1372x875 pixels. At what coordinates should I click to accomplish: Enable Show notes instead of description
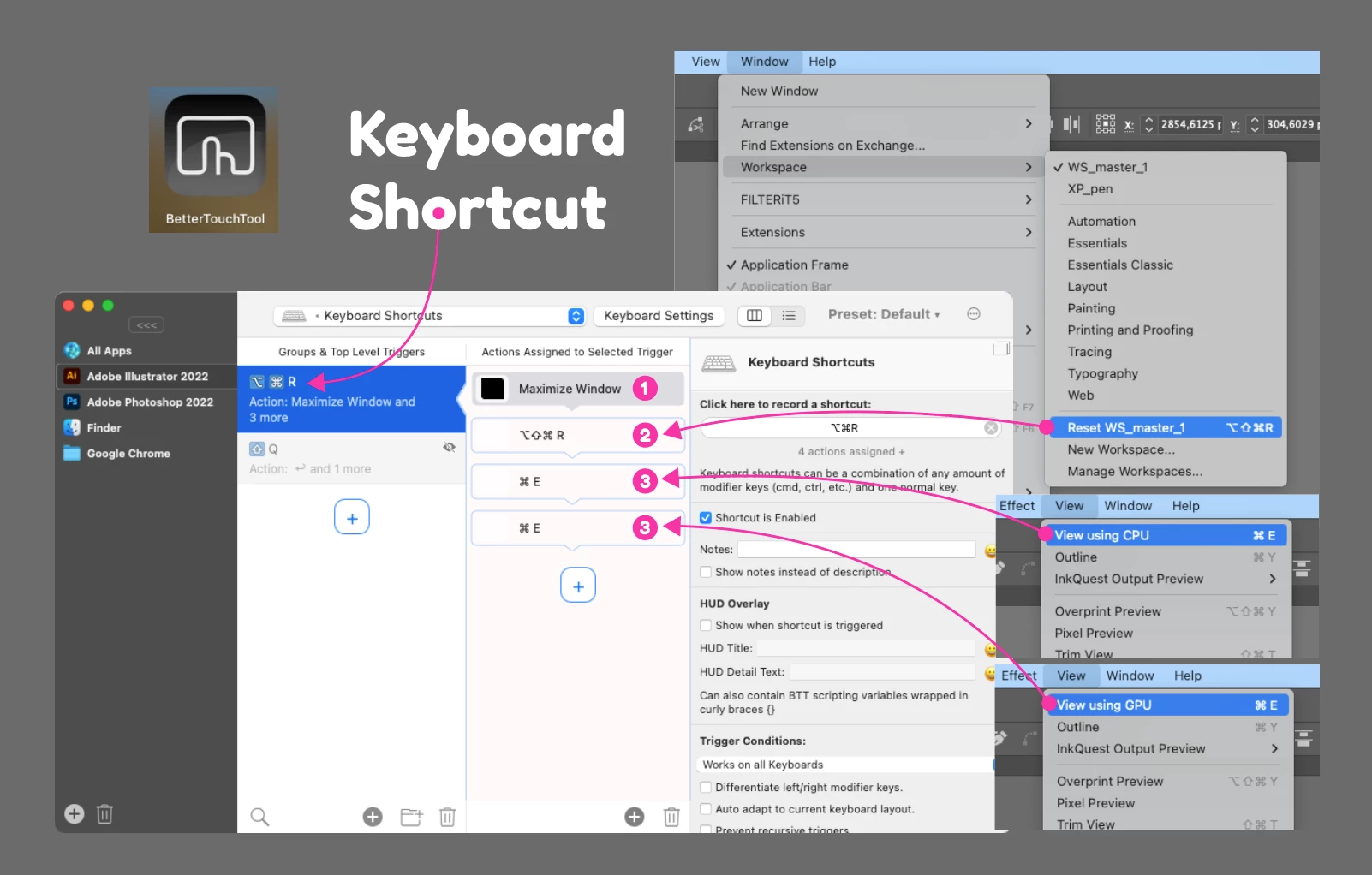point(706,572)
